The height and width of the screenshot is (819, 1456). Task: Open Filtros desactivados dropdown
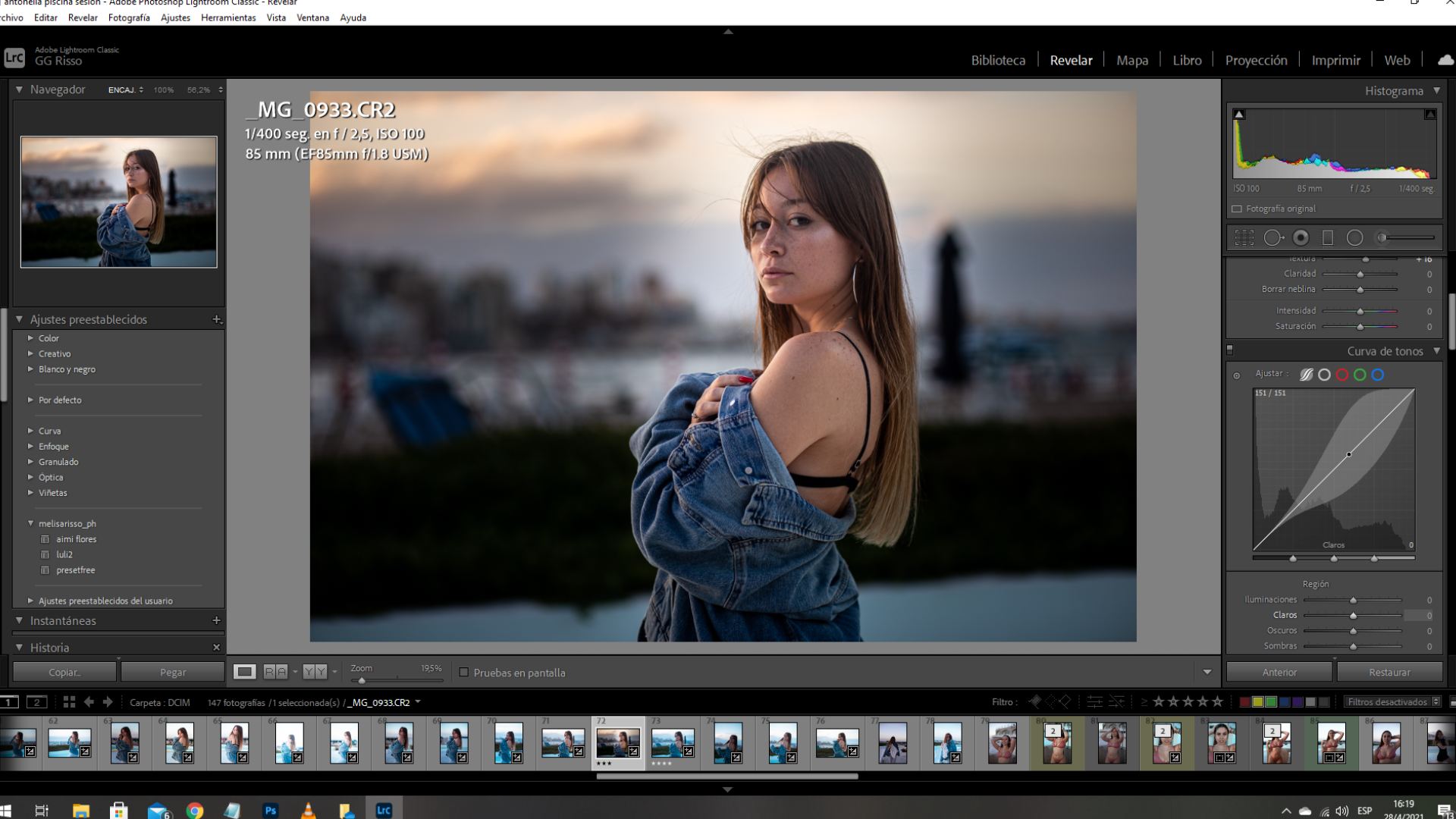(1392, 702)
